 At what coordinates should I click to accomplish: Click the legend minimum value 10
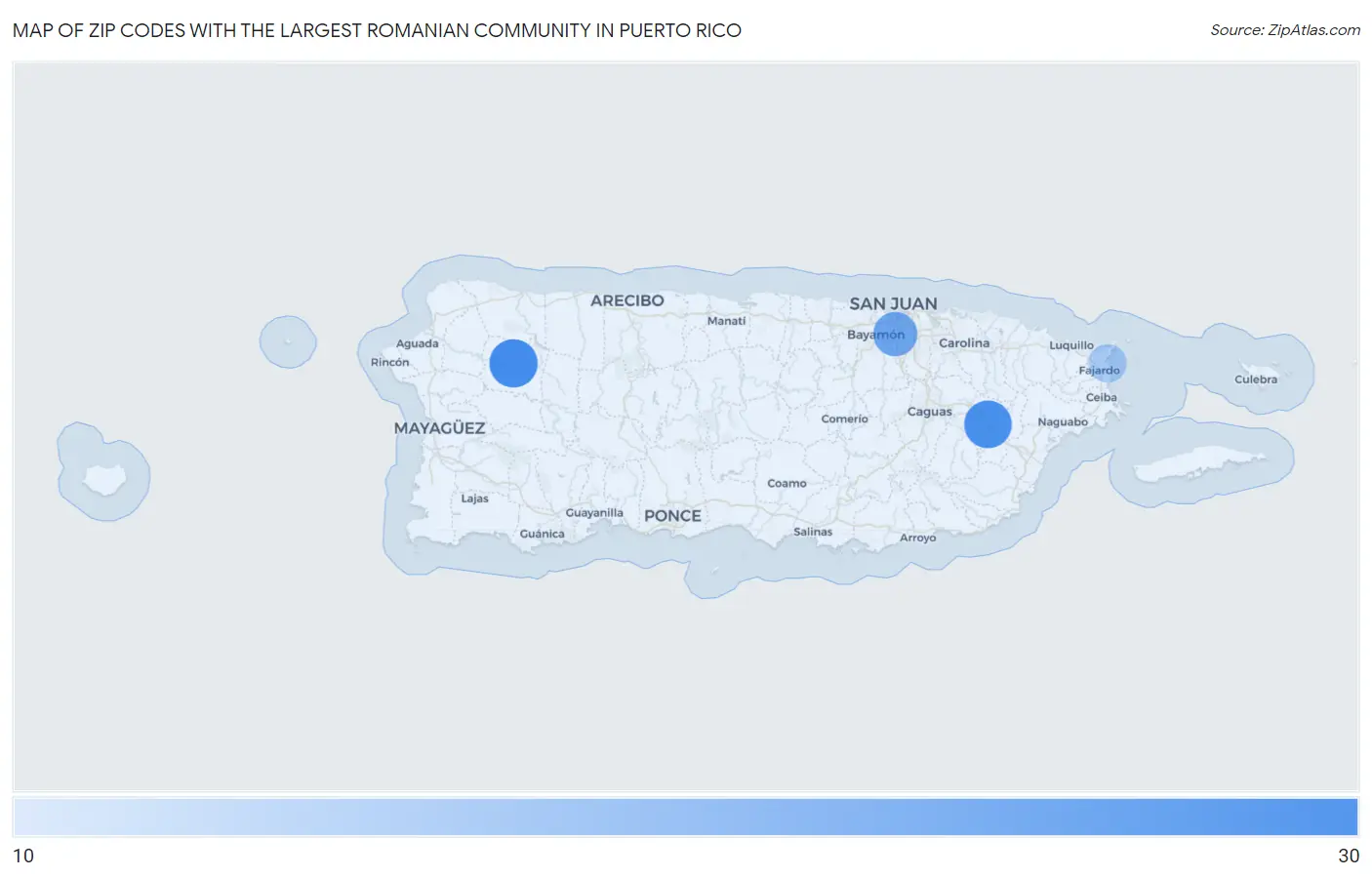coord(23,856)
